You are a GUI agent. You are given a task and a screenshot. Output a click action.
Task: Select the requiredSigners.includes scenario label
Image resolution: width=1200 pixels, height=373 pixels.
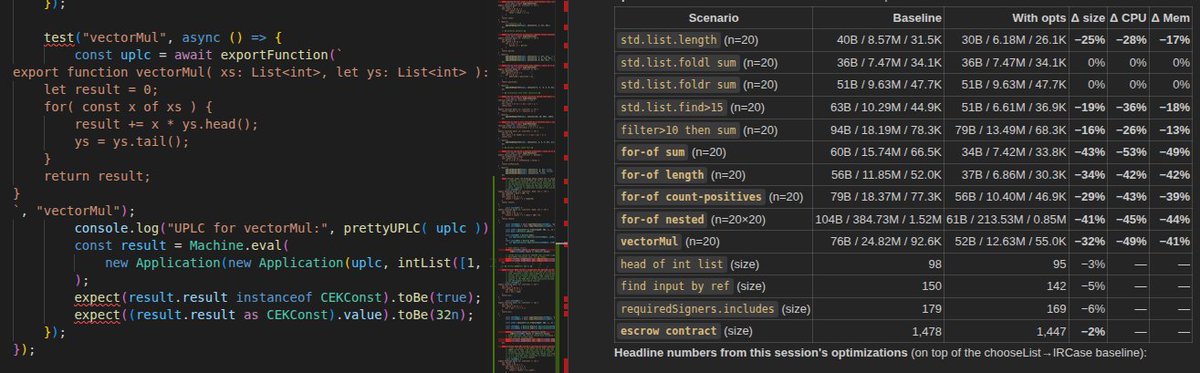(697, 308)
